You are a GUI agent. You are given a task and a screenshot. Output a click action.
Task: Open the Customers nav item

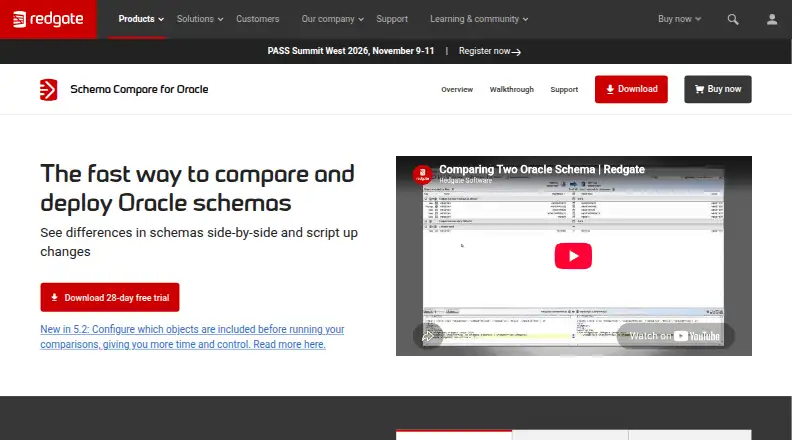pyautogui.click(x=258, y=19)
